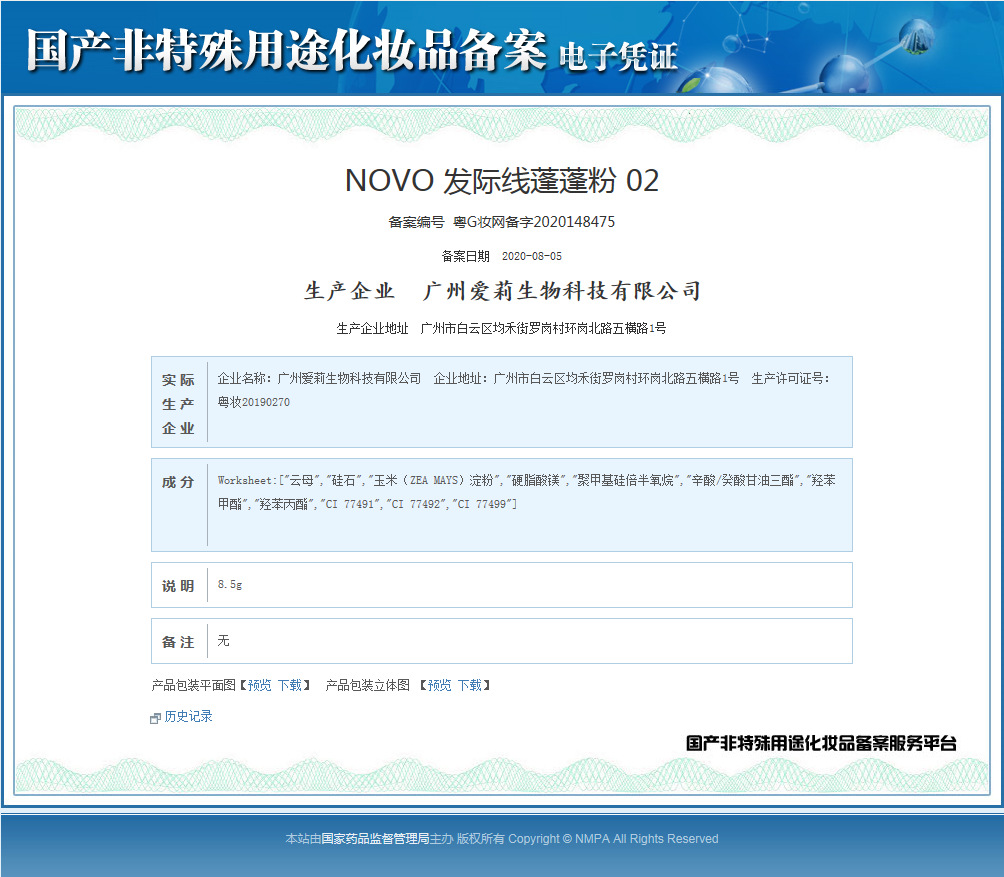This screenshot has width=1004, height=877.
Task: Preview the 产品包装立体图 image
Action: tap(439, 685)
